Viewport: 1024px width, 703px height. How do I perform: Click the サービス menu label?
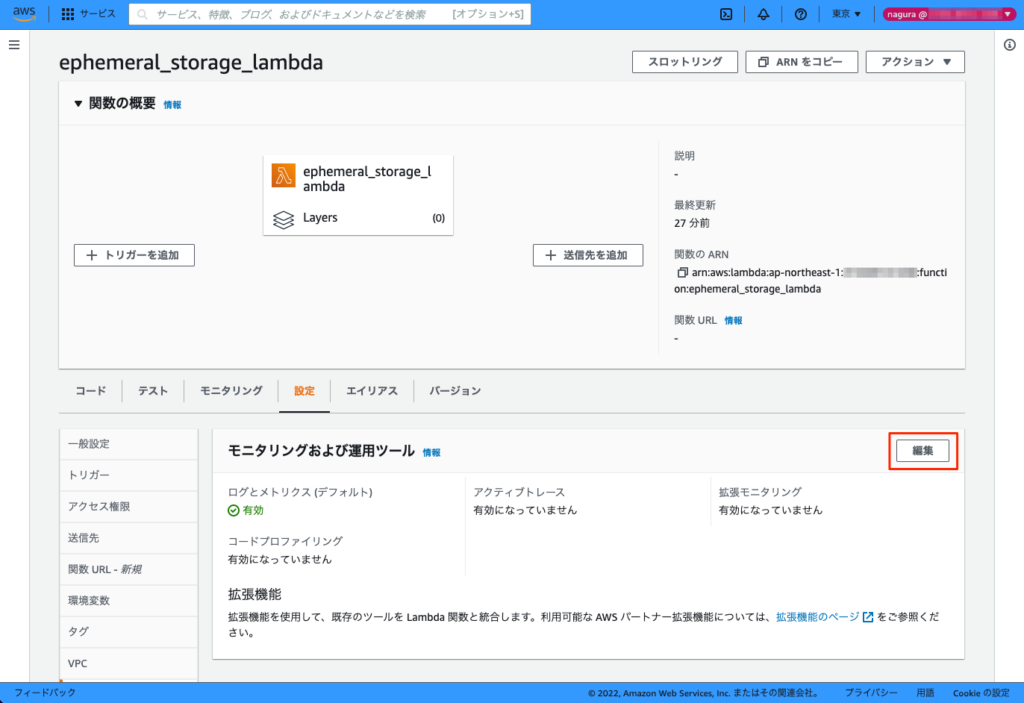[x=98, y=14]
